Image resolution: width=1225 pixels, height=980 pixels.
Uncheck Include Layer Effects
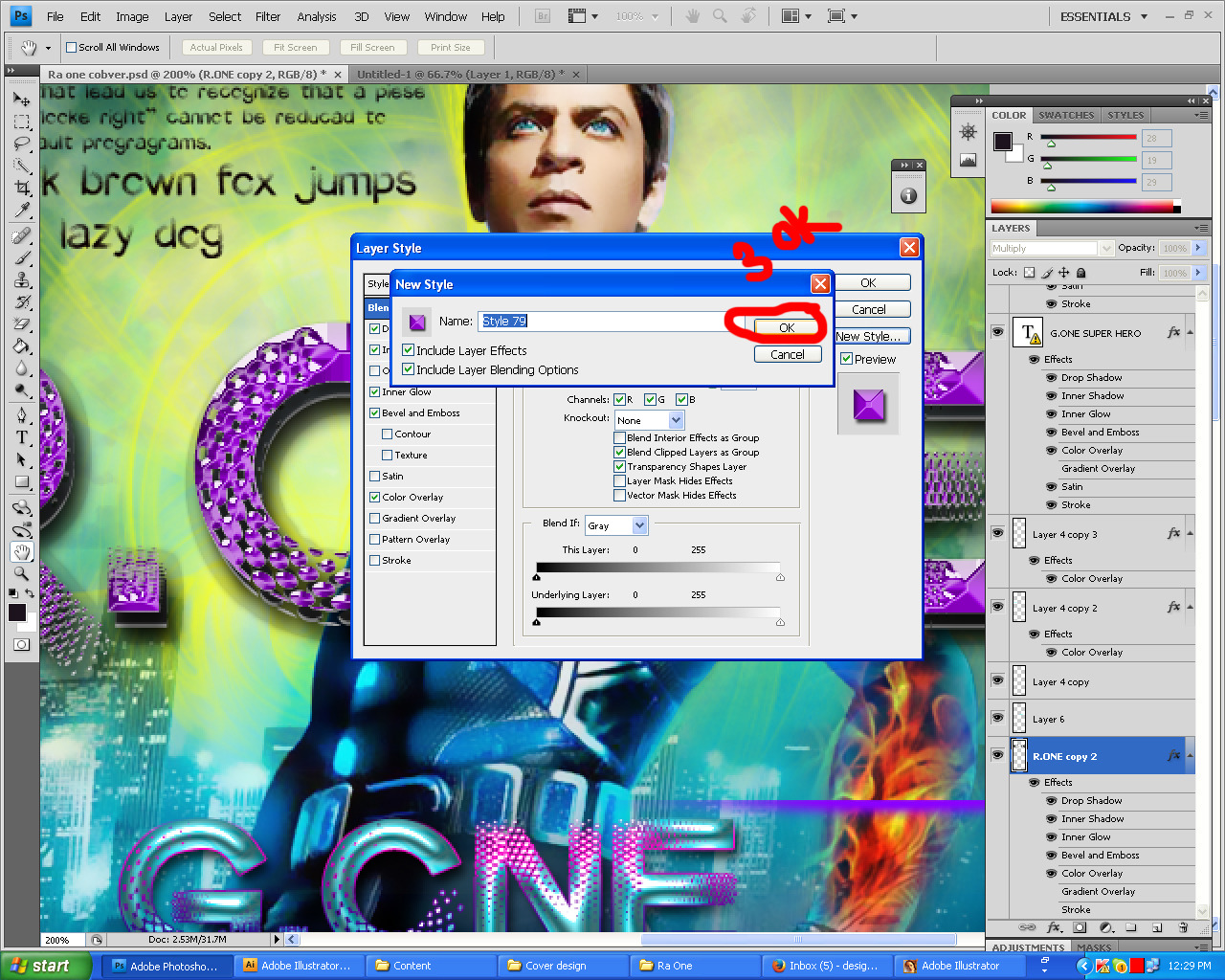408,350
